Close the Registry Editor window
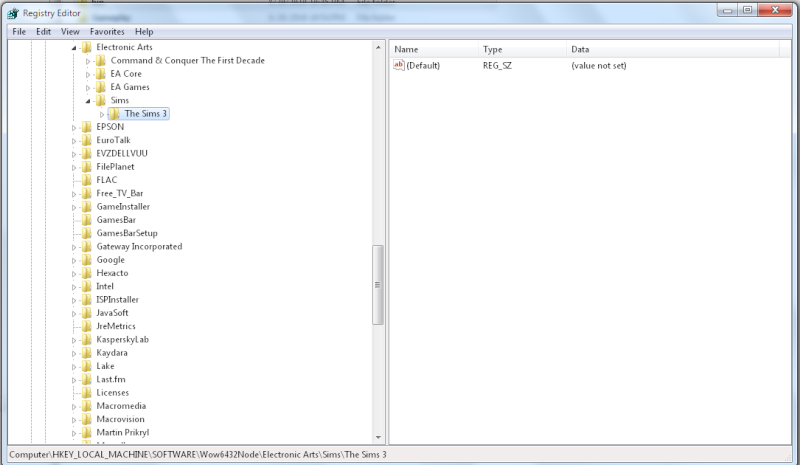The width and height of the screenshot is (800, 465). (x=774, y=10)
